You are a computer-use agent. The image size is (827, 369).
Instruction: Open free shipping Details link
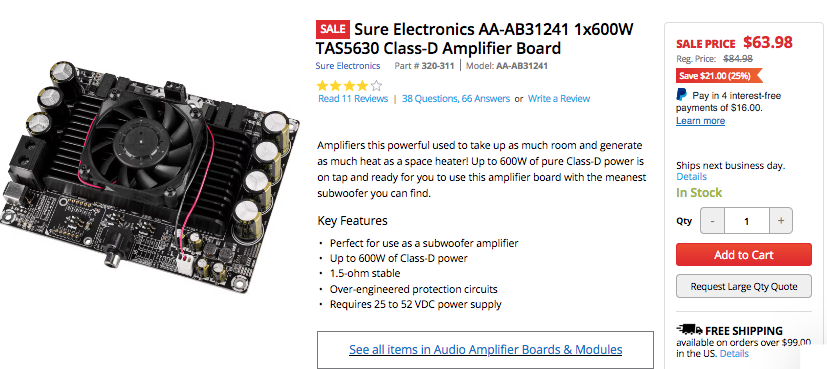pos(734,353)
